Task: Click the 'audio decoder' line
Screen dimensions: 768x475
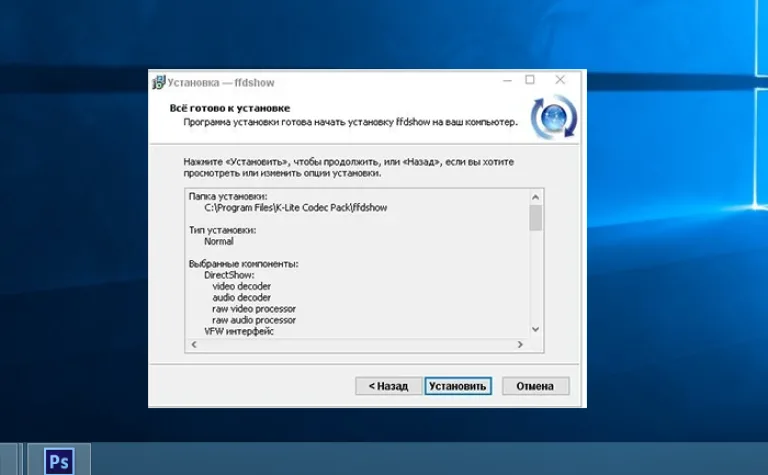Action: (241, 298)
